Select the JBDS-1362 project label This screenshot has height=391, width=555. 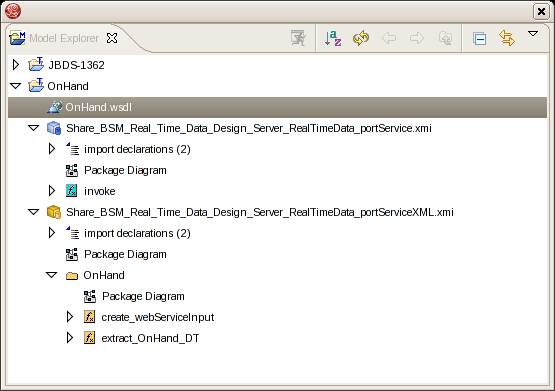76,65
